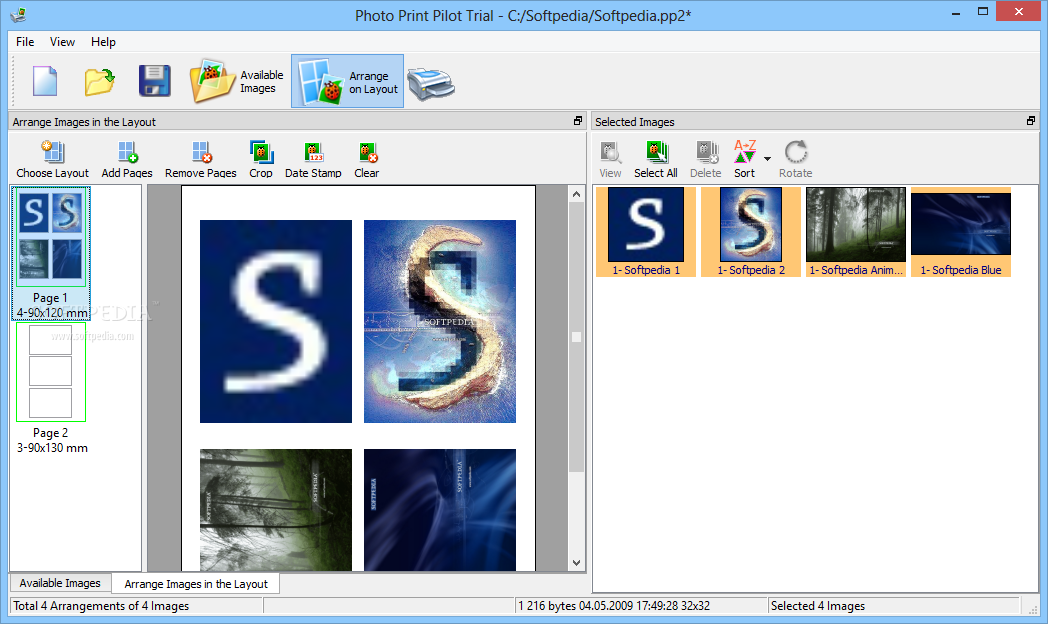Screen dimensions: 1048x624
Task: Save project with the floppy disk icon
Action: (154, 81)
